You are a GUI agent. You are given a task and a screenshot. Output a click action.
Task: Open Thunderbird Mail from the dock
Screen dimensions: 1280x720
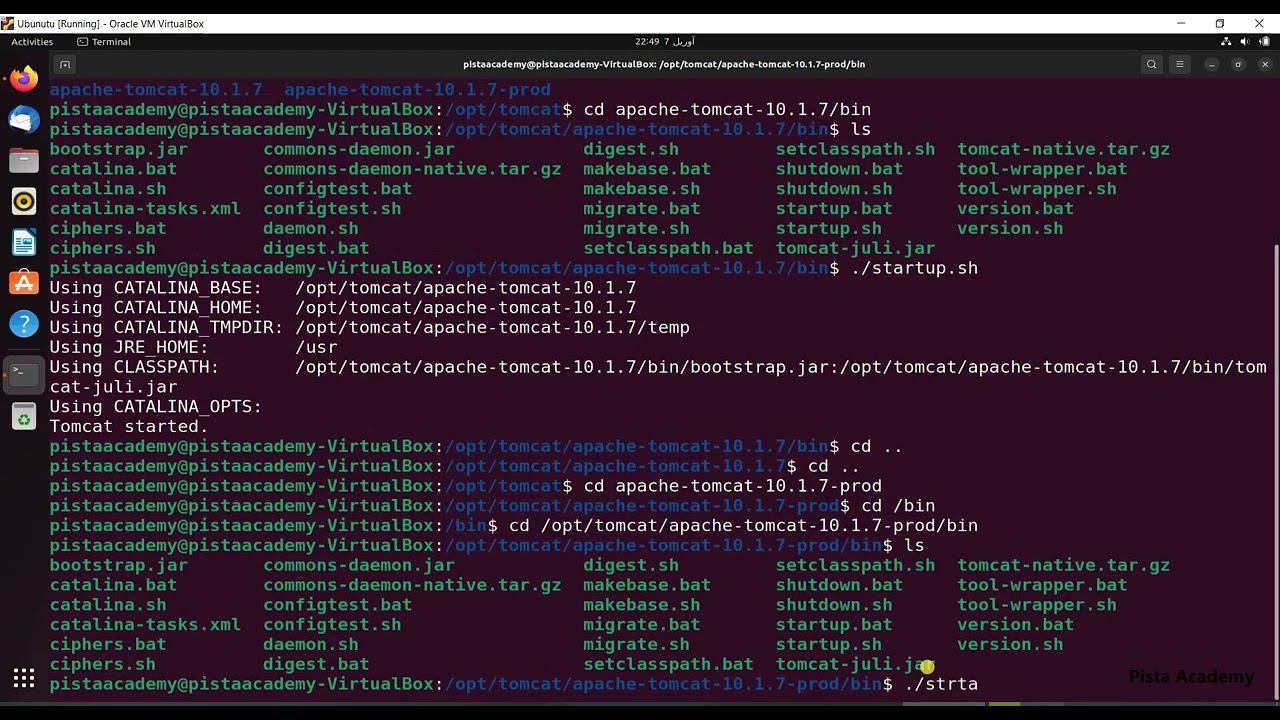[x=24, y=120]
